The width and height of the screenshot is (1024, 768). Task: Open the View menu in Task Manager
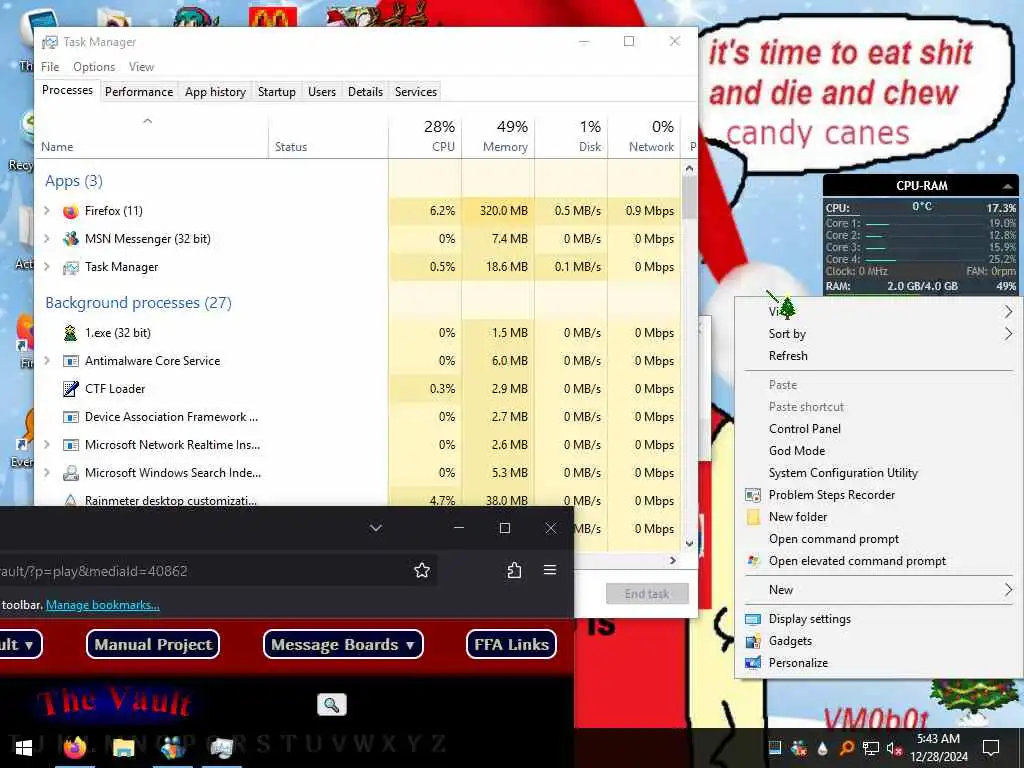click(141, 67)
